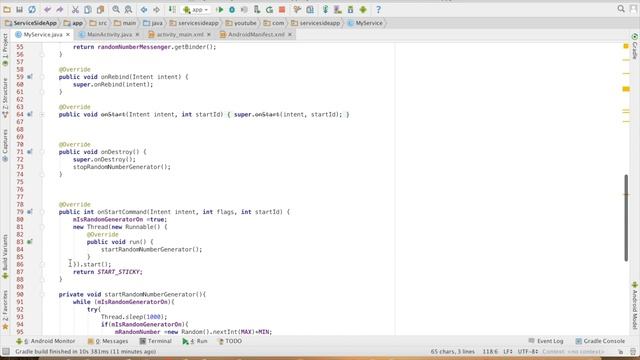640x360 pixels.
Task: Open the Captures sidebar tab
Action: pos(5,146)
